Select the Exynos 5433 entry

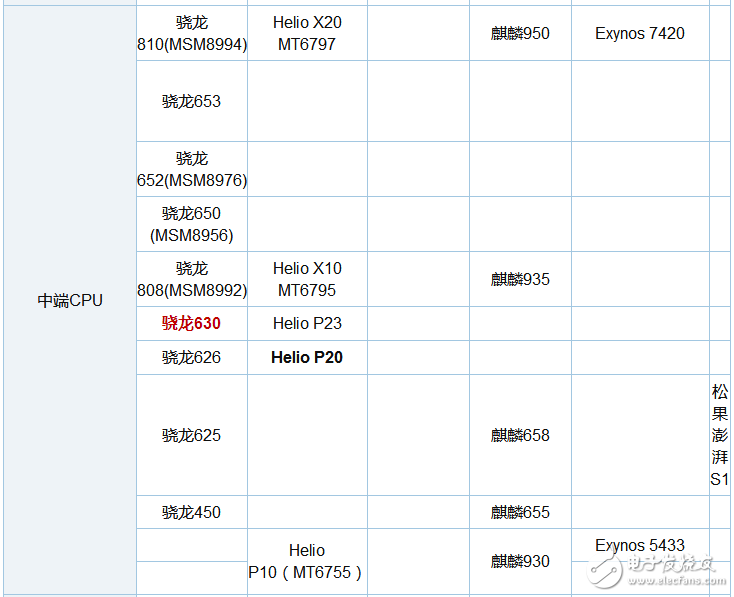(x=640, y=545)
